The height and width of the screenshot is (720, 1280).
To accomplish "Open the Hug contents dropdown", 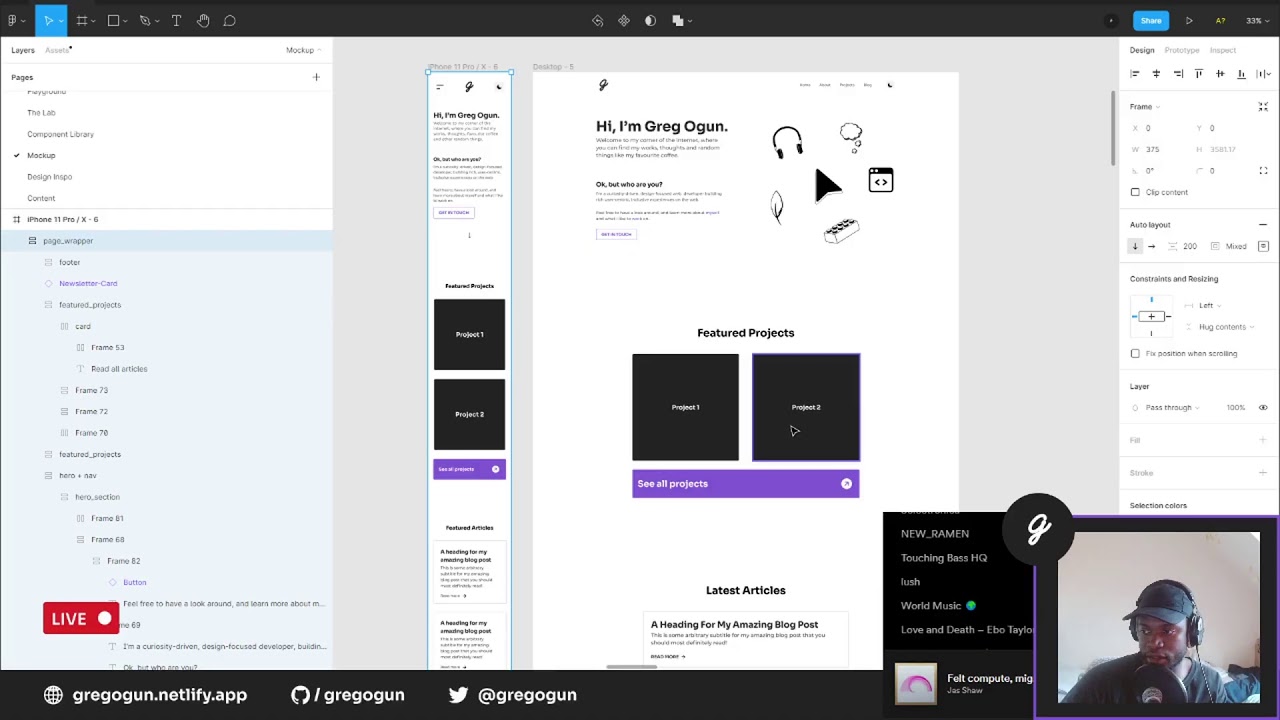I will coord(1226,327).
